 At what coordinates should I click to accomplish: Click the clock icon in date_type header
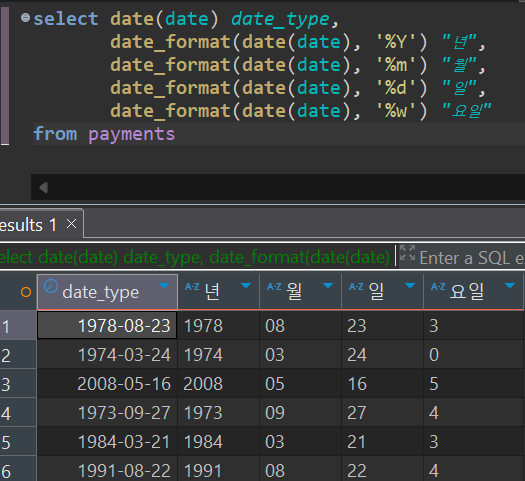(x=51, y=287)
